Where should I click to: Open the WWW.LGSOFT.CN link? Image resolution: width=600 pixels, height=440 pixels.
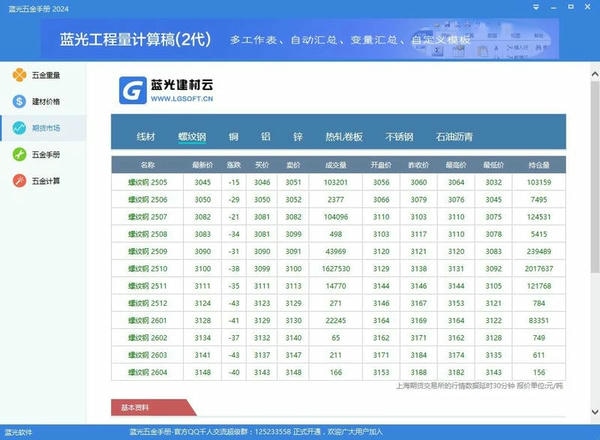coord(182,99)
